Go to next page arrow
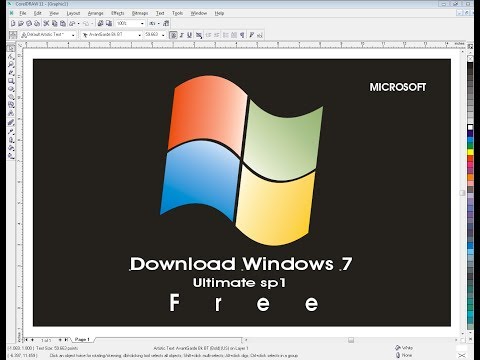Screen dimensions: 480x360 point(60,340)
